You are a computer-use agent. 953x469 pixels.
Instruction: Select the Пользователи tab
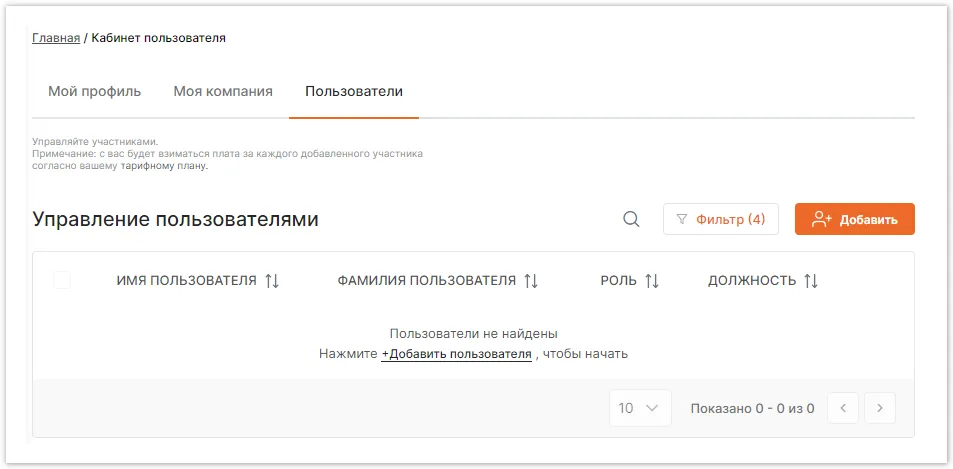coord(354,92)
